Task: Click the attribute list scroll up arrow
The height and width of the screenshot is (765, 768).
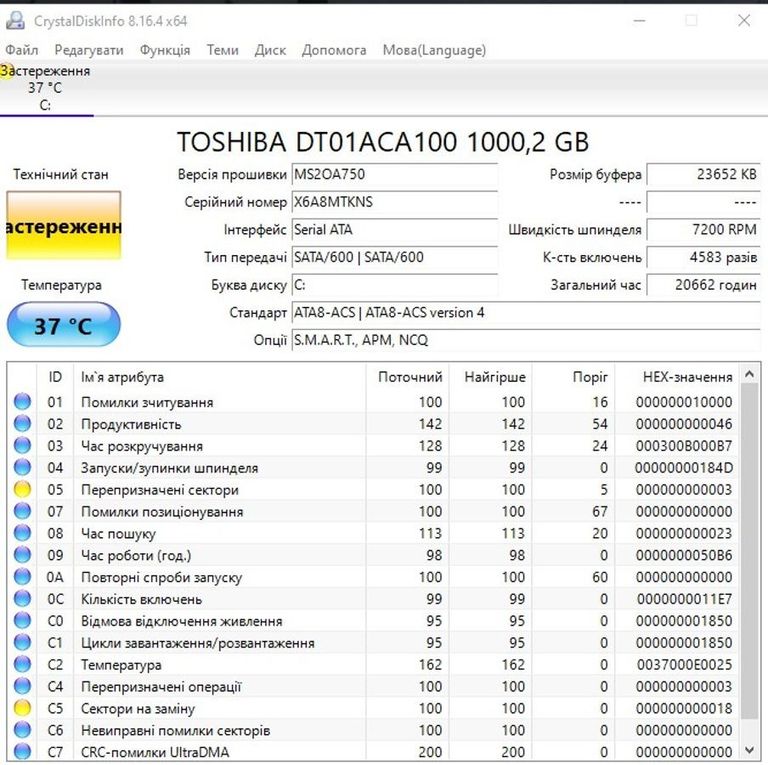Action: point(749,375)
